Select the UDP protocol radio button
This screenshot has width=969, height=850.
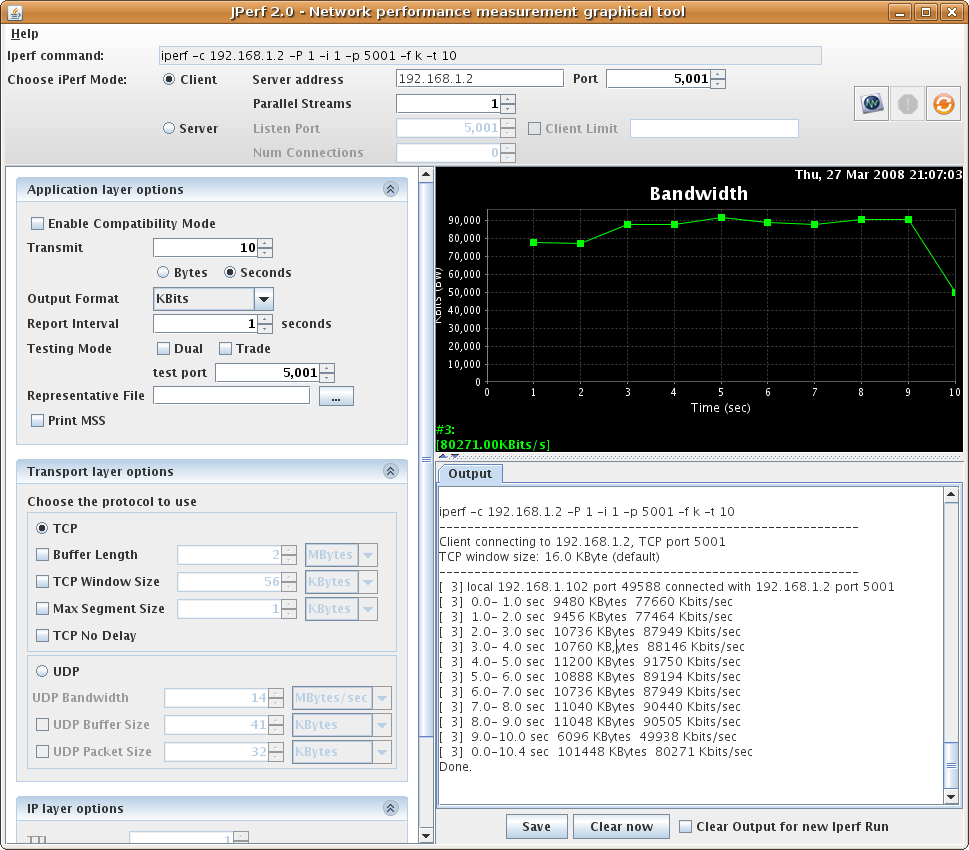tap(42, 671)
